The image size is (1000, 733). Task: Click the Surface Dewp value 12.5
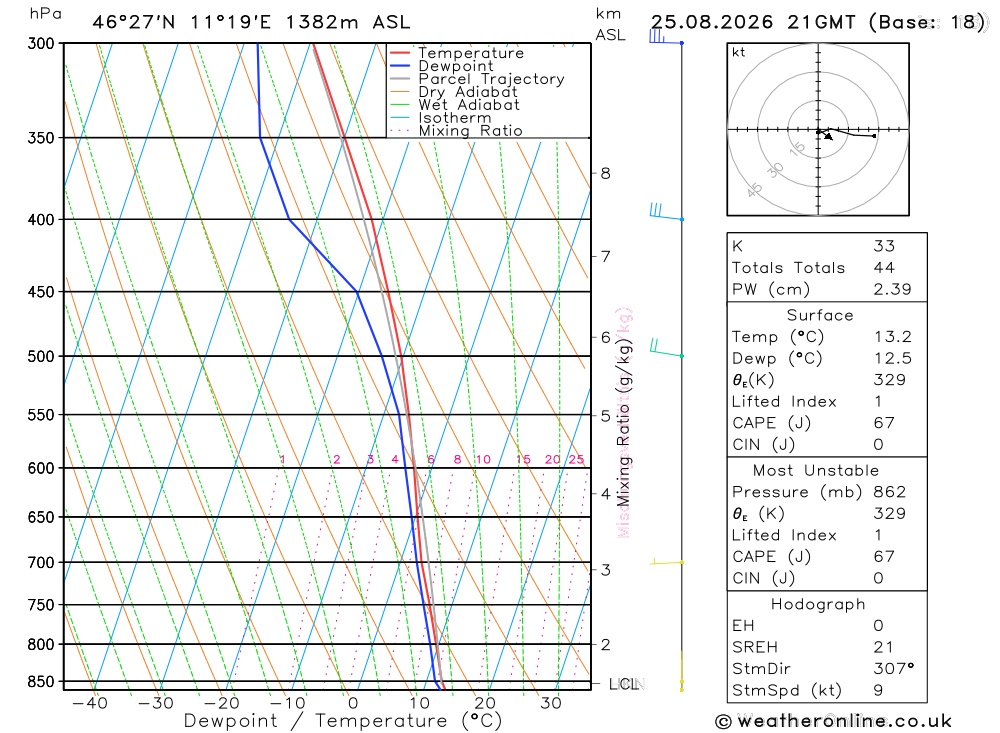[x=892, y=358]
